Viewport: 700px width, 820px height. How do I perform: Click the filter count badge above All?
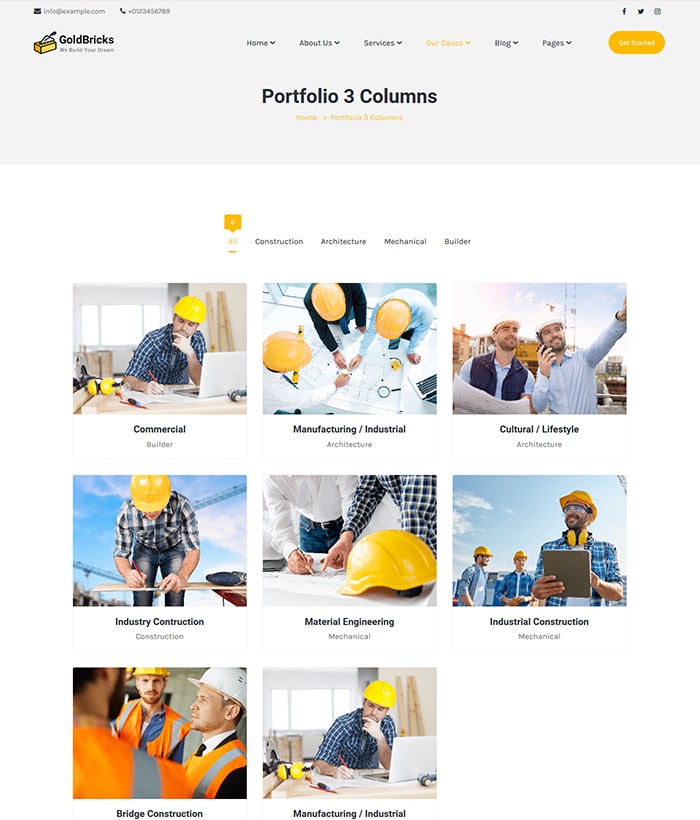tap(233, 222)
